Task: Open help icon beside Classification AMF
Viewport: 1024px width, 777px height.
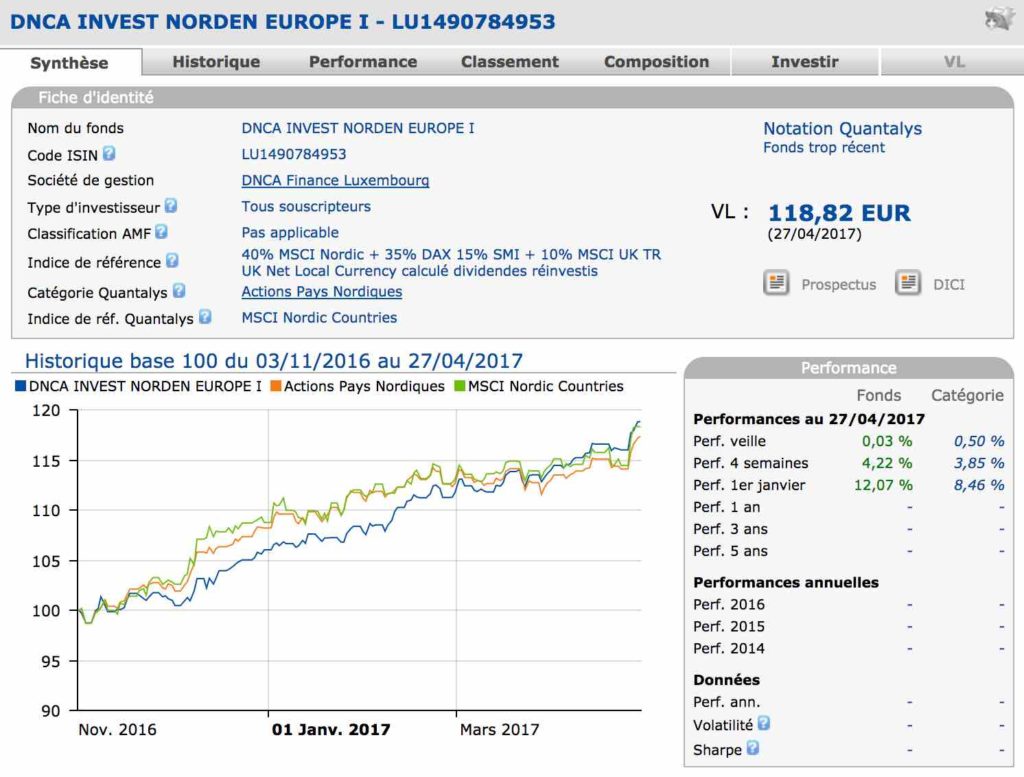Action: [x=161, y=232]
